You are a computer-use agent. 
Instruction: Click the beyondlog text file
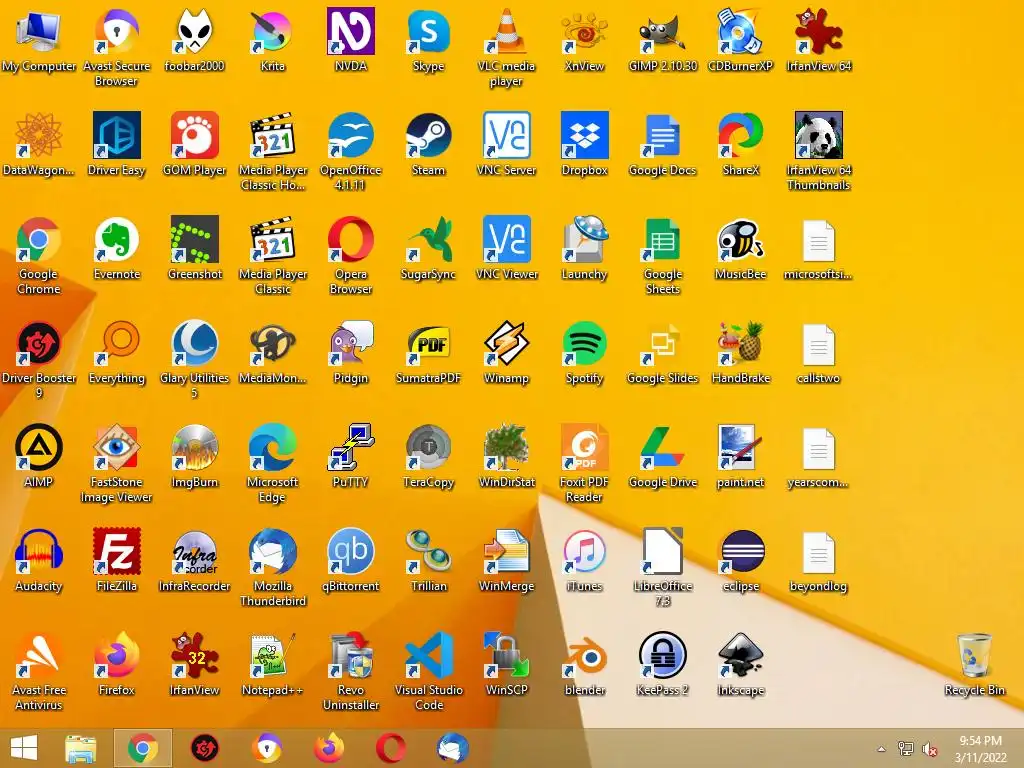(x=818, y=560)
